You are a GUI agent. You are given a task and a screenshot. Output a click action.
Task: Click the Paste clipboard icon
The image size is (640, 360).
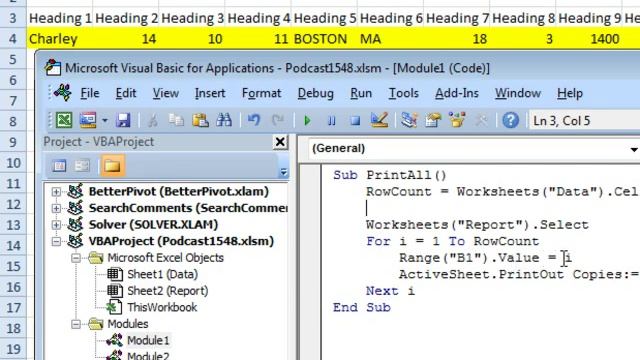(200, 120)
